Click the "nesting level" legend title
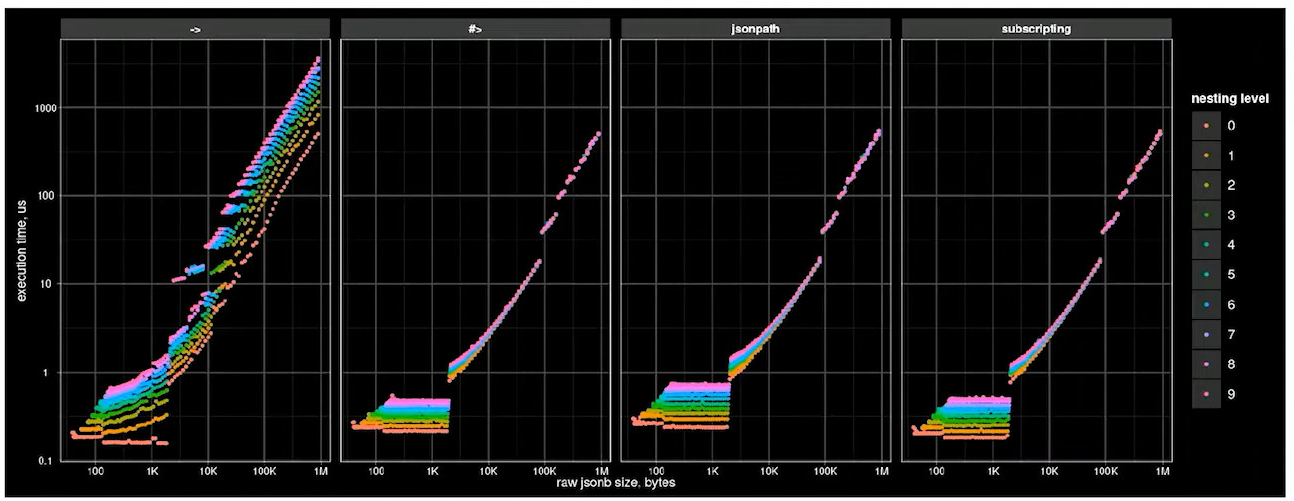Viewport: 1294px width, 501px height. pyautogui.click(x=1230, y=98)
